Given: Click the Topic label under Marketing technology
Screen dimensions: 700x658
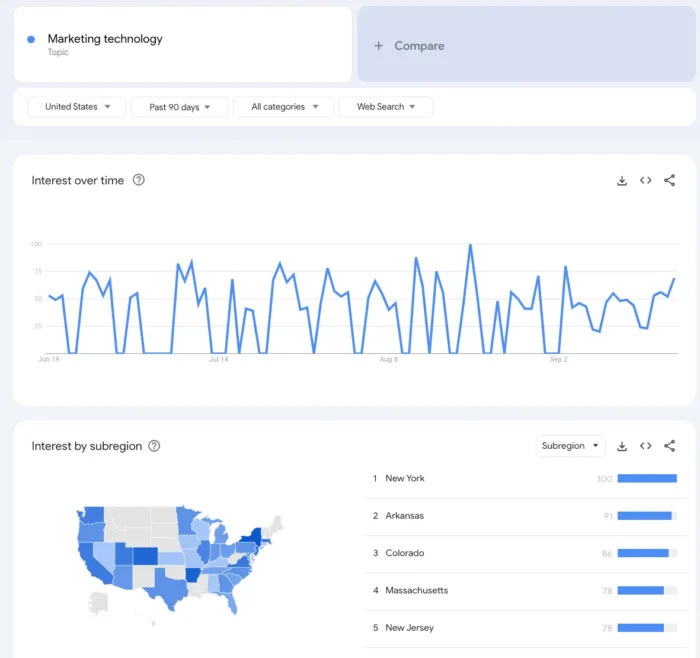Looking at the screenshot, I should click(x=58, y=52).
